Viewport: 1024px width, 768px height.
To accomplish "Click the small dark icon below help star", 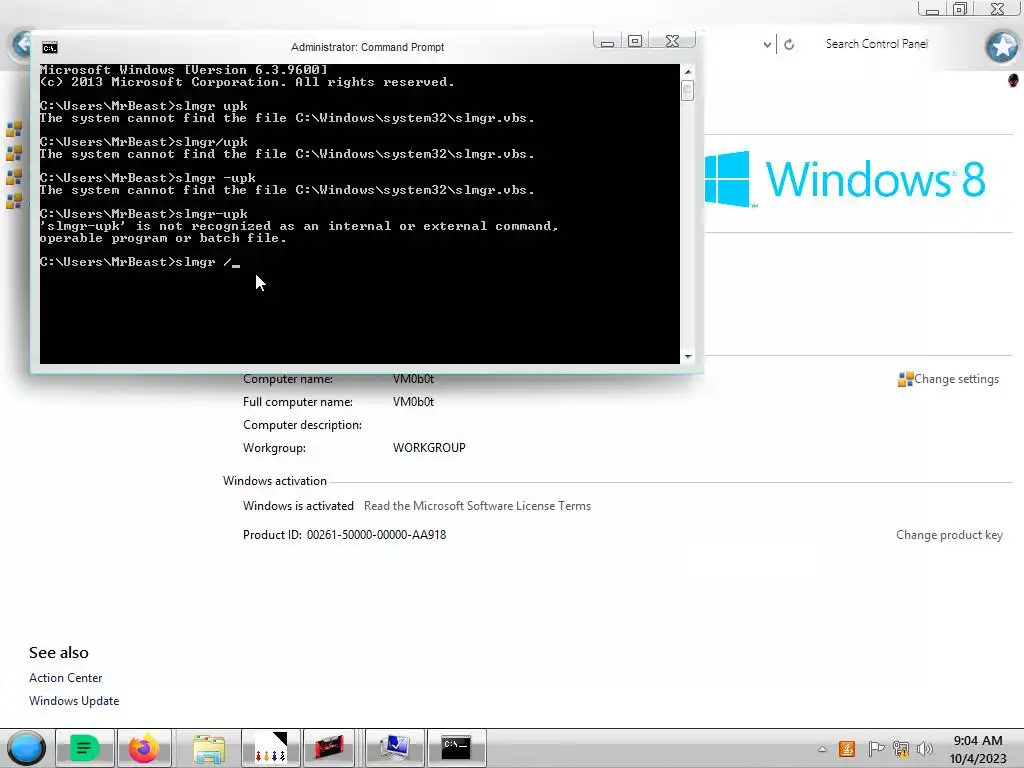I will [x=1013, y=80].
